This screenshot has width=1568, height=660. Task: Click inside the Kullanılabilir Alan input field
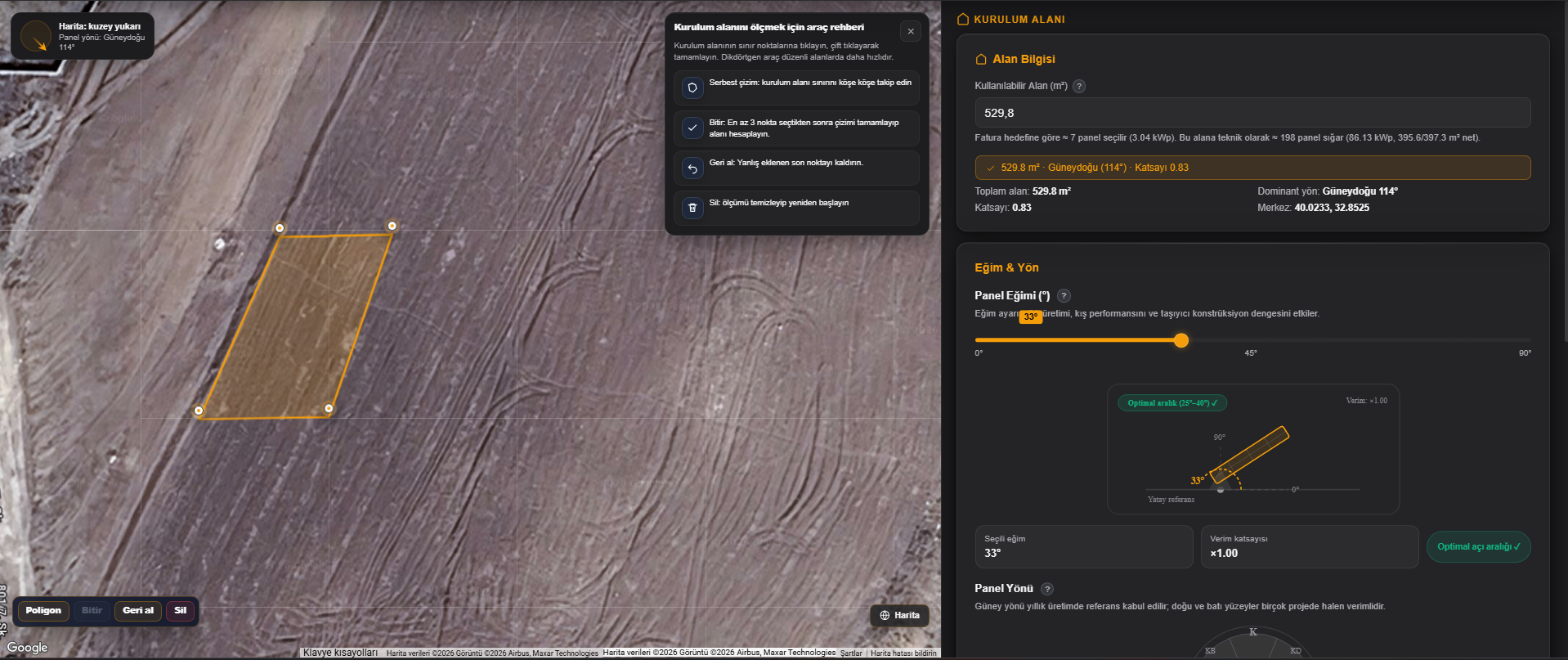1252,113
